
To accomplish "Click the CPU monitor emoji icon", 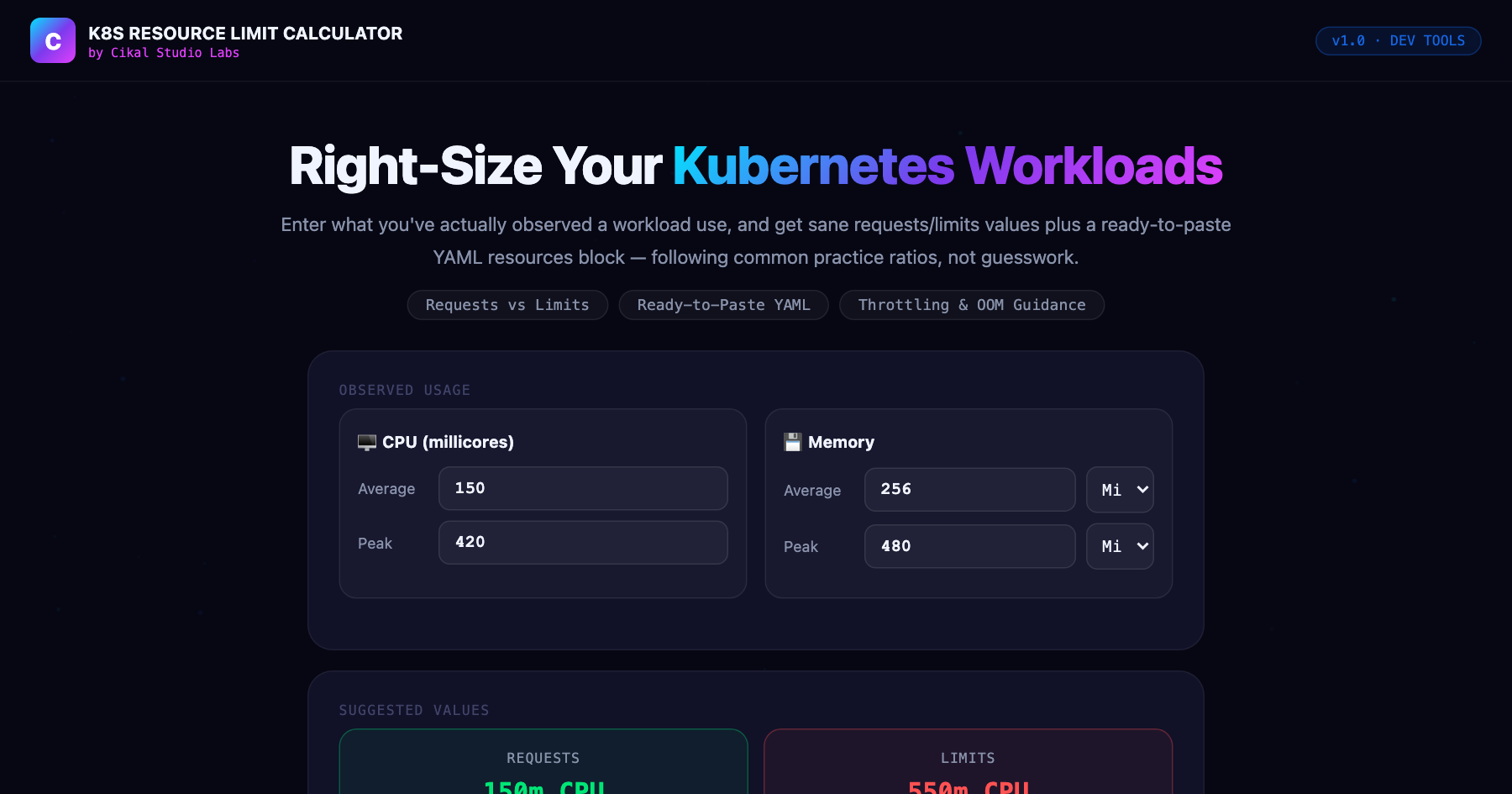I will [367, 442].
